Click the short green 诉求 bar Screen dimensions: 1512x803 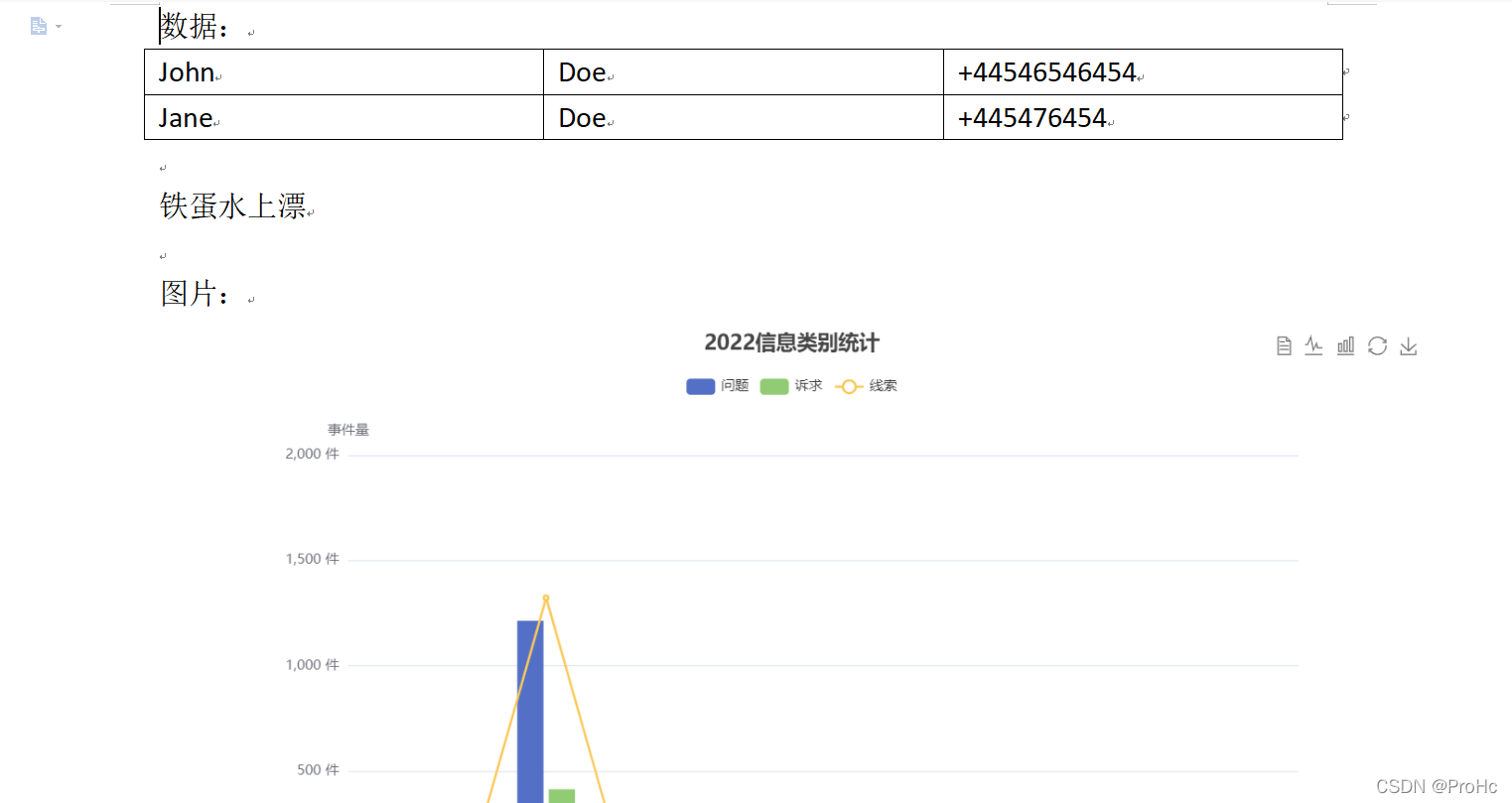pos(562,796)
